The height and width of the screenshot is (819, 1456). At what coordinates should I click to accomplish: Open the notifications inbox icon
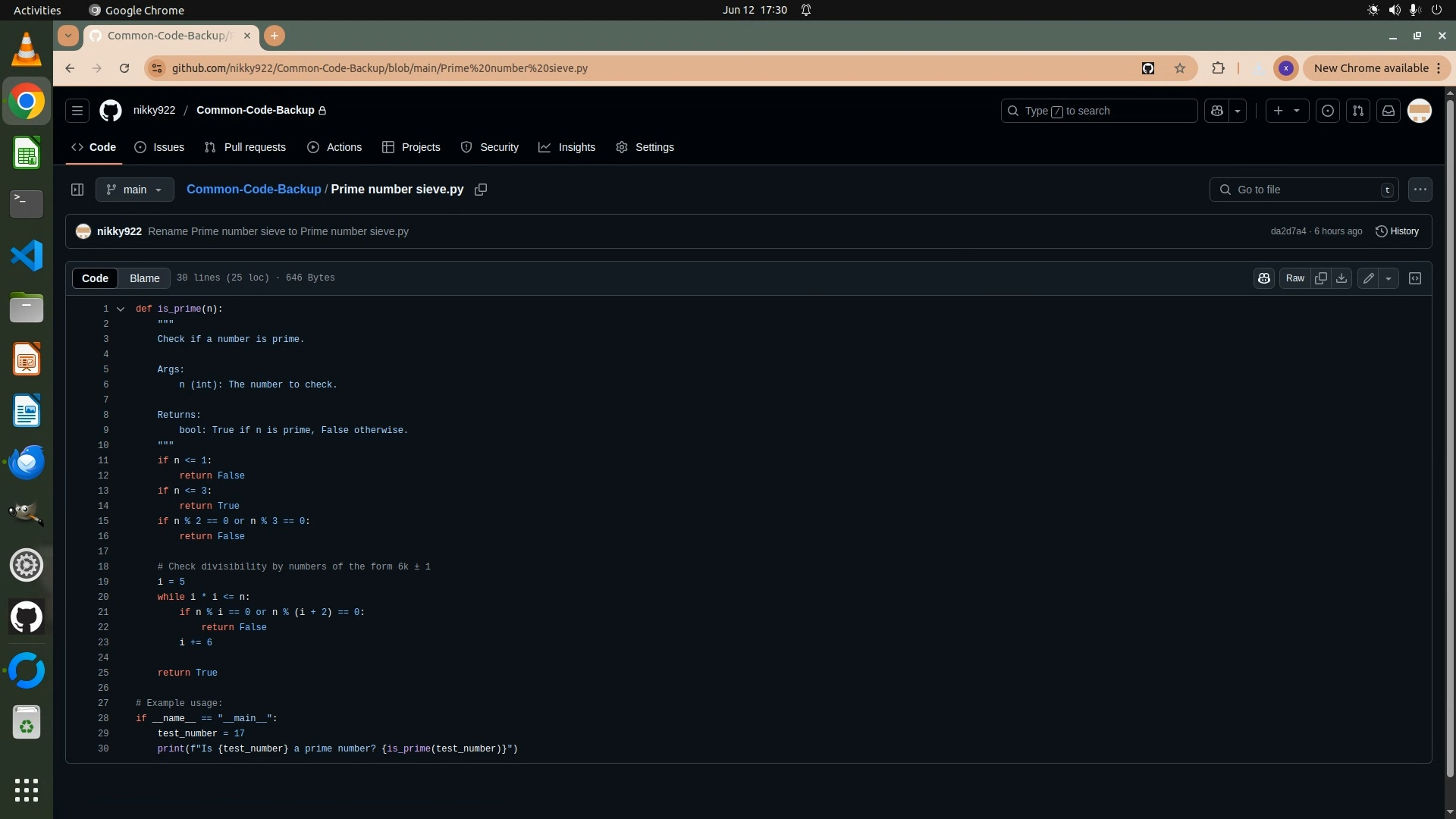pos(1389,111)
